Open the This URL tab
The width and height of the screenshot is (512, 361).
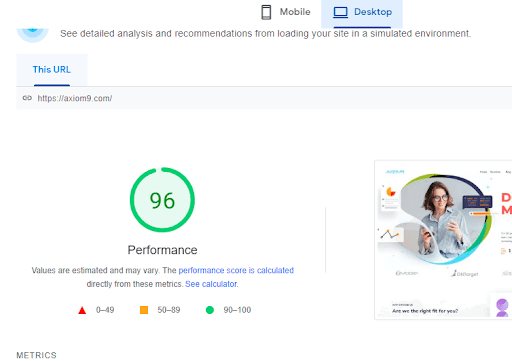pyautogui.click(x=52, y=70)
